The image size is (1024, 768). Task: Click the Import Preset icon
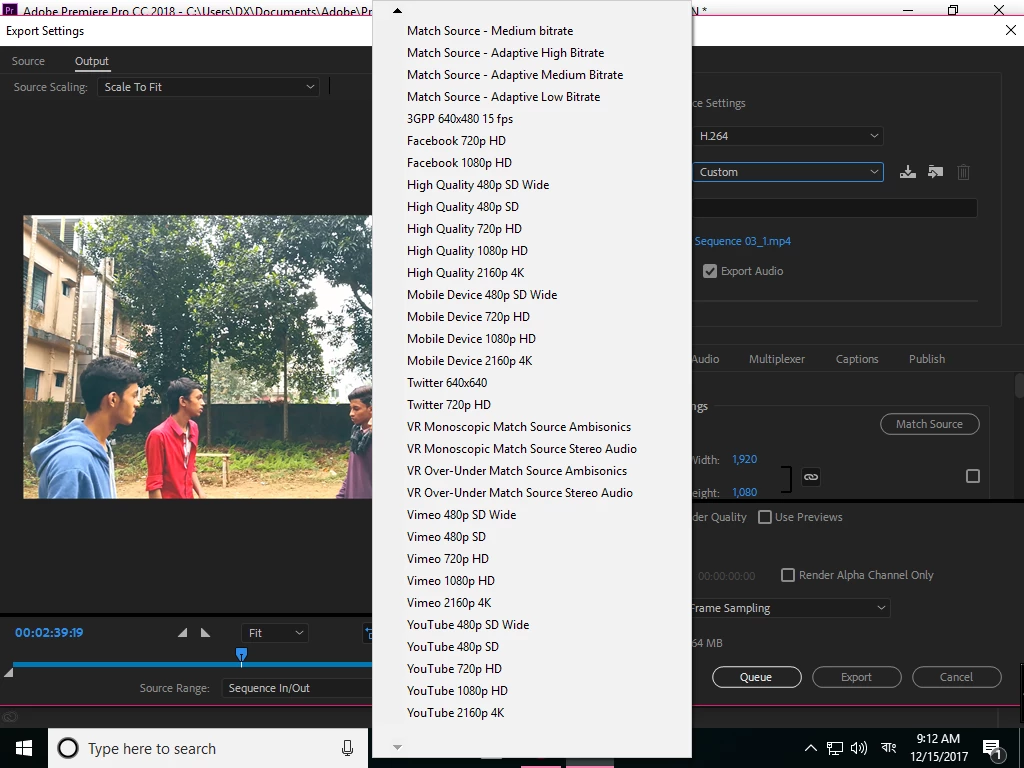(x=935, y=172)
